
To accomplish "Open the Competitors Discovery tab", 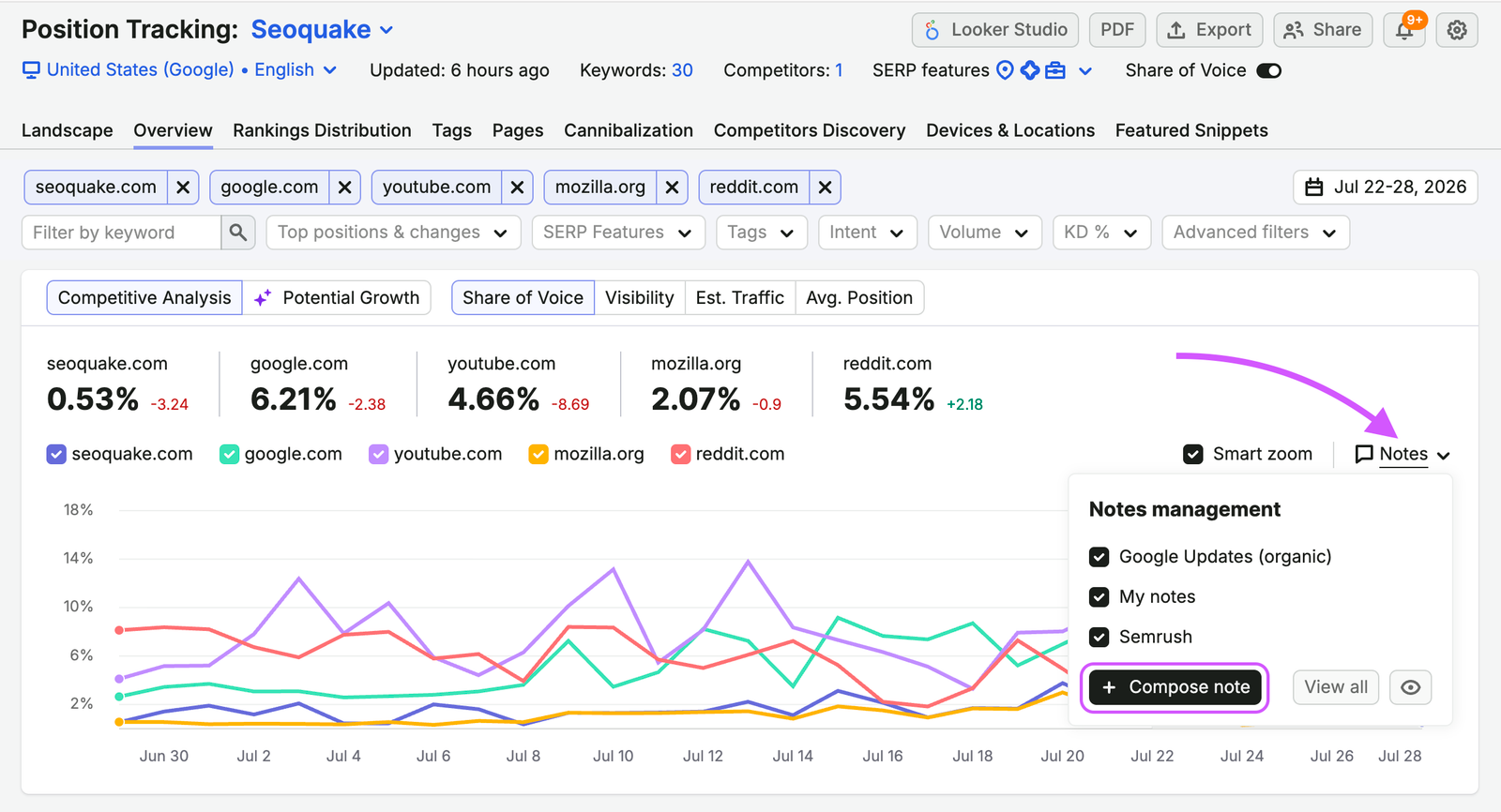I will [x=810, y=130].
